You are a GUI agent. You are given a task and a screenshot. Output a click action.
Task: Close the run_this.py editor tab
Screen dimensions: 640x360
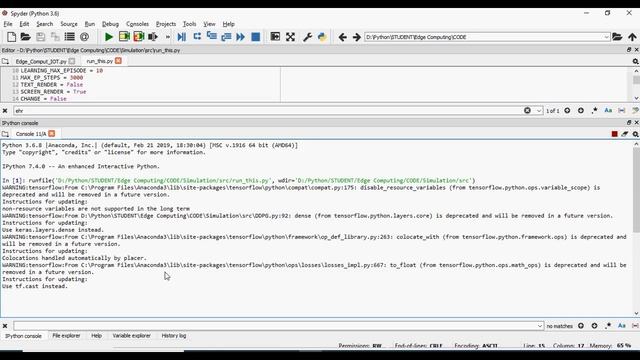point(118,61)
